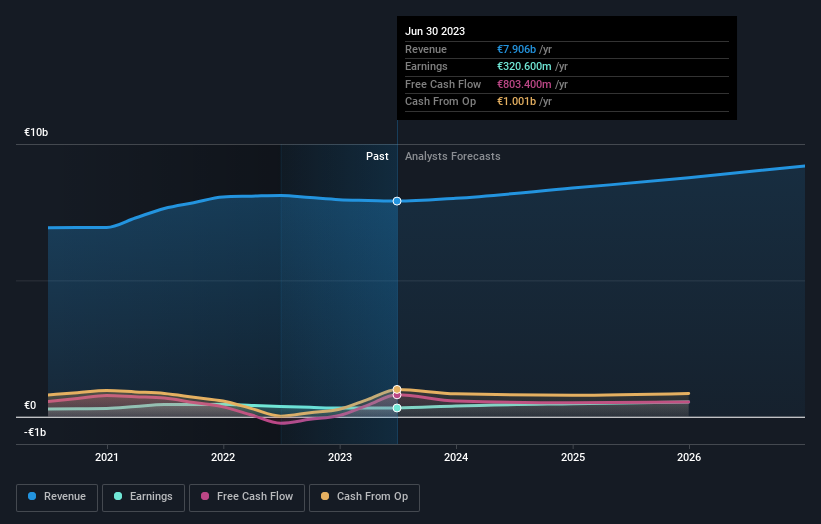
Task: Click the Past label in chart
Action: pos(377,156)
